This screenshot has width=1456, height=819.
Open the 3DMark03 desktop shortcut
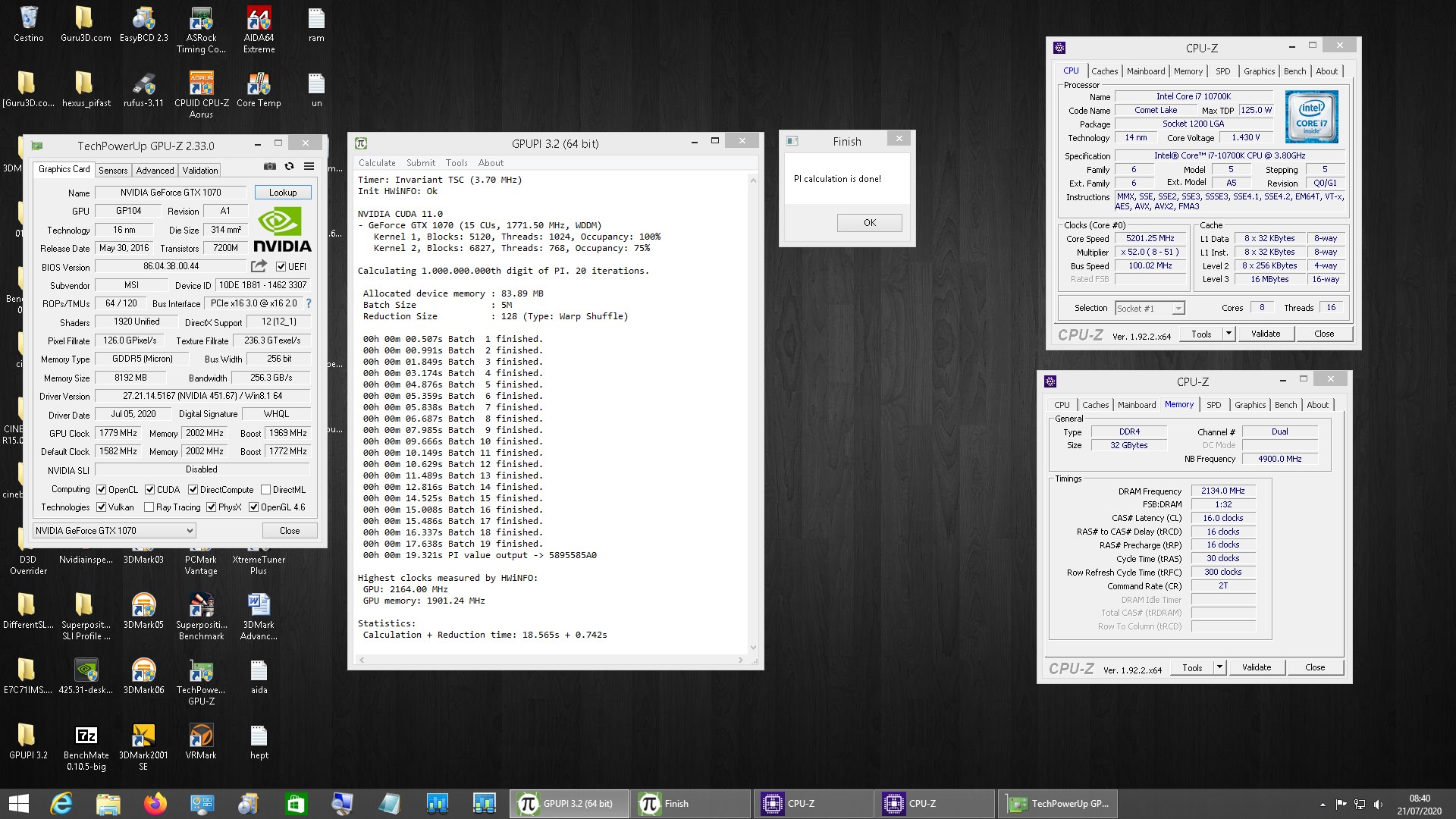(144, 560)
